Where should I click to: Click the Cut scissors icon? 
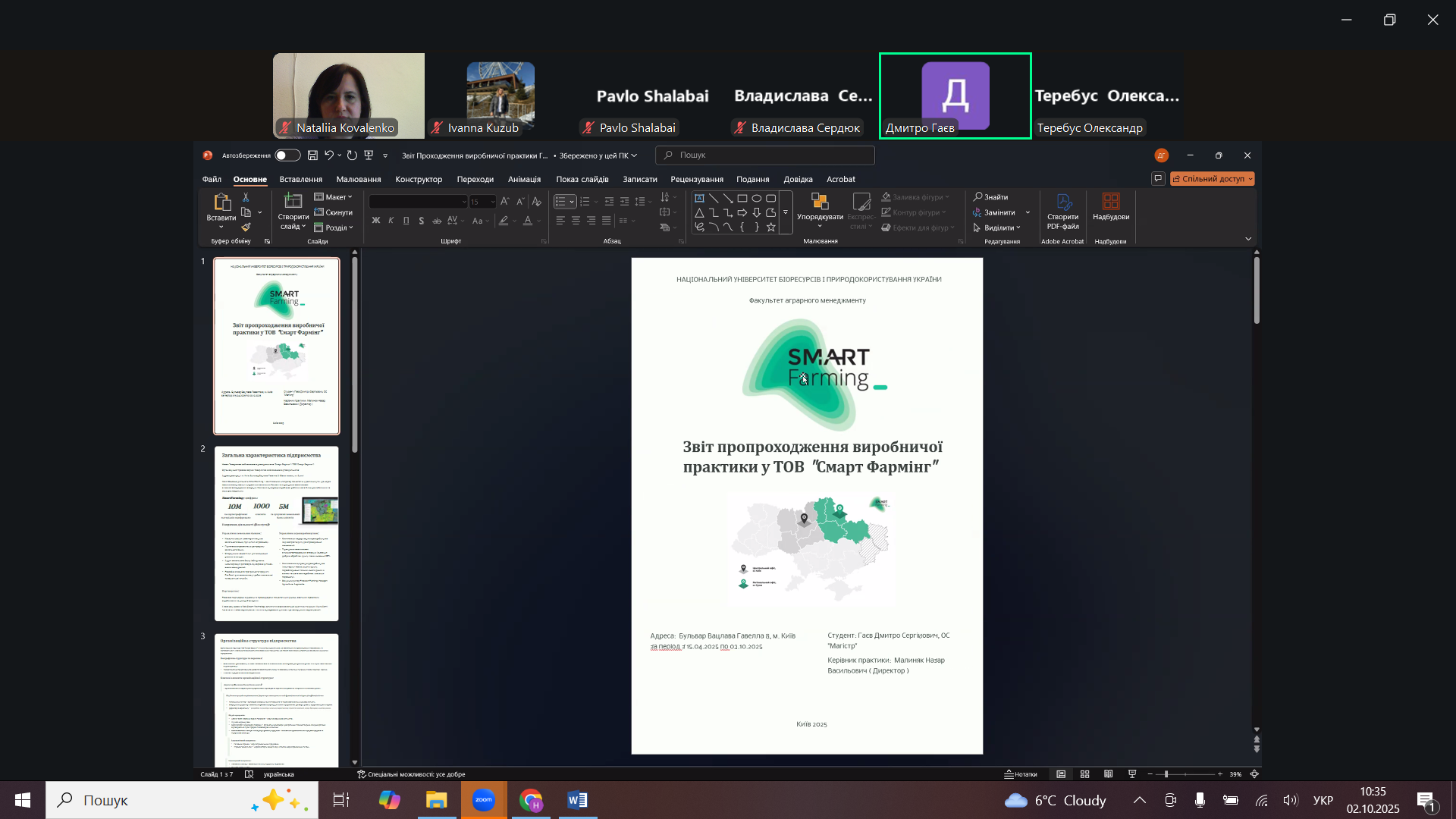click(x=246, y=197)
